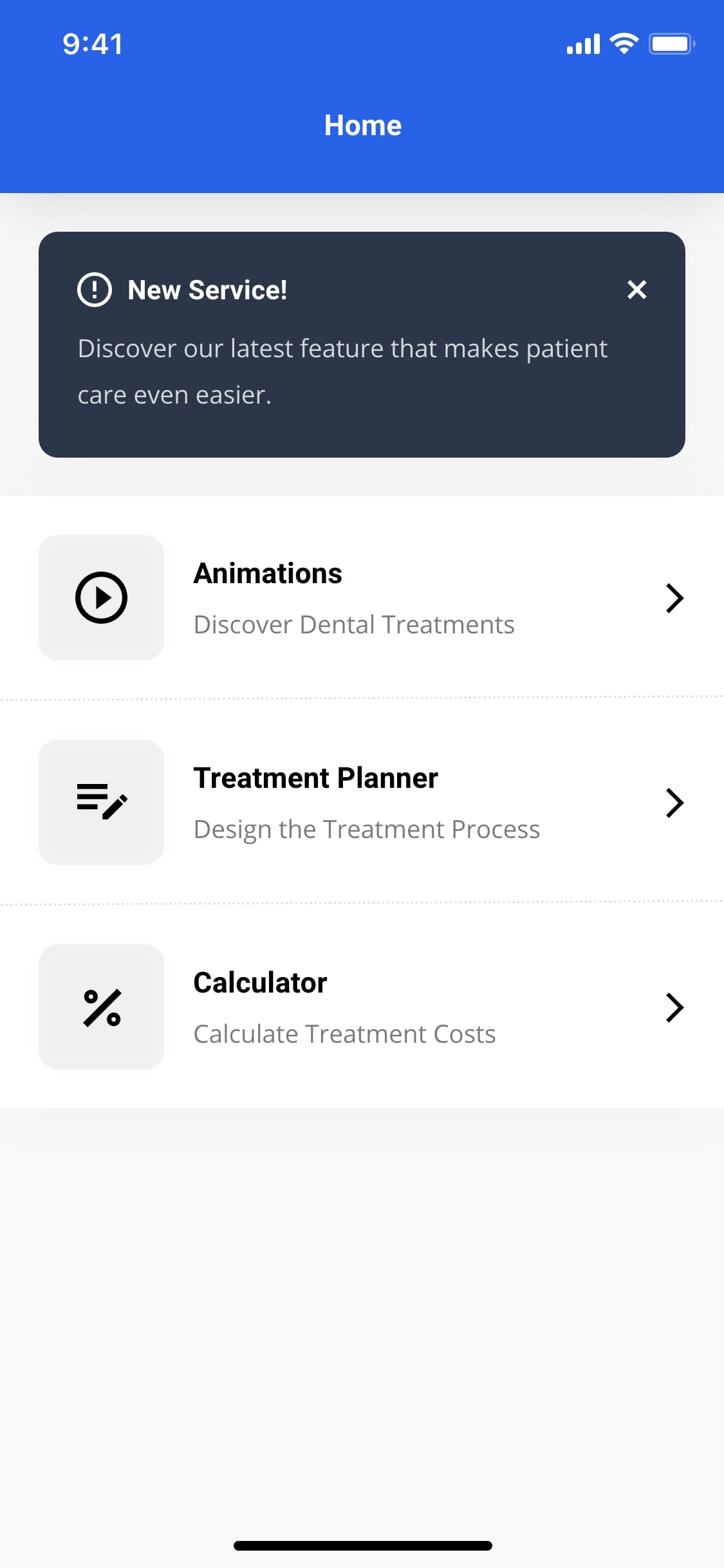This screenshot has height=1568, width=724.
Task: Expand Animations with its chevron arrow
Action: (x=674, y=598)
